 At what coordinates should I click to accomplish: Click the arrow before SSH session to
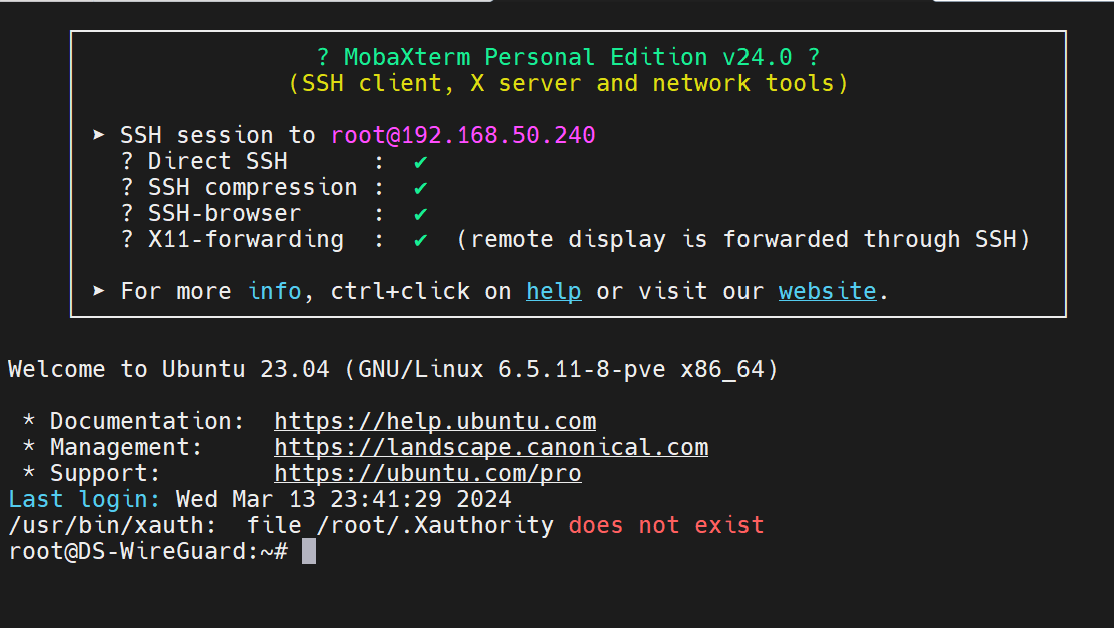99,134
